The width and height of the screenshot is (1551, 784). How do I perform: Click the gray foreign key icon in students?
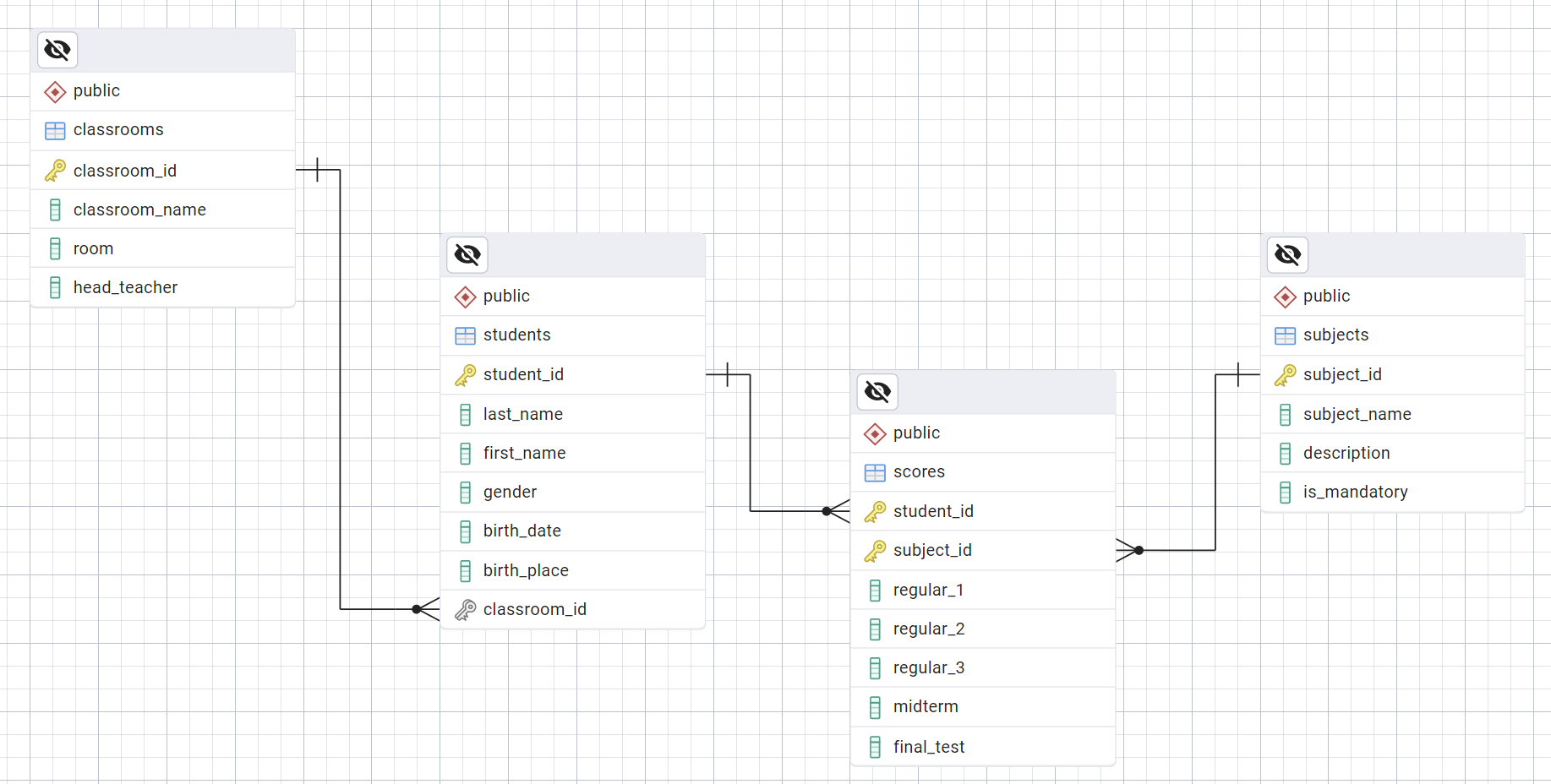pyautogui.click(x=465, y=609)
